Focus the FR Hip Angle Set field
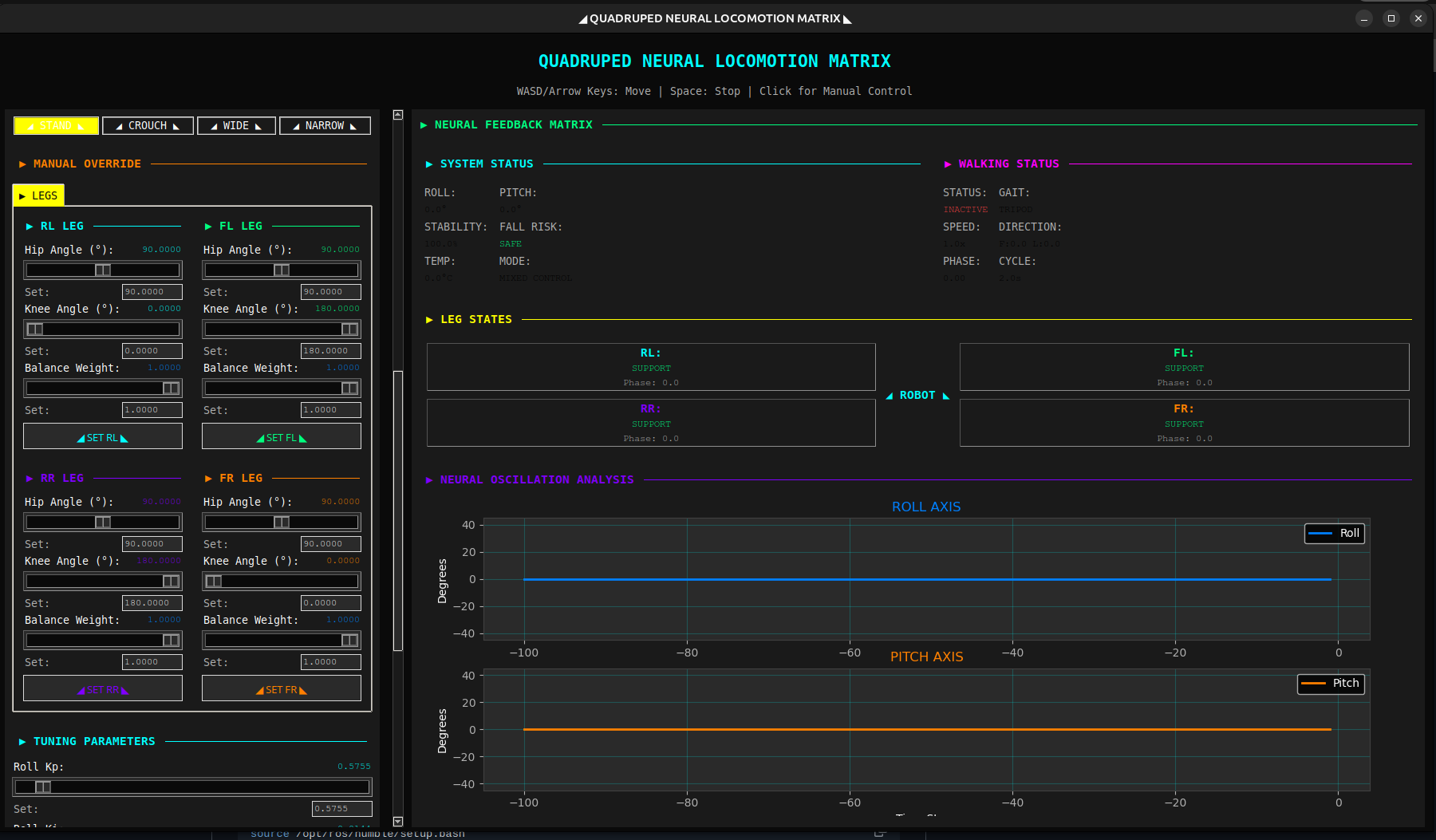This screenshot has height=840, width=1436. coord(331,544)
